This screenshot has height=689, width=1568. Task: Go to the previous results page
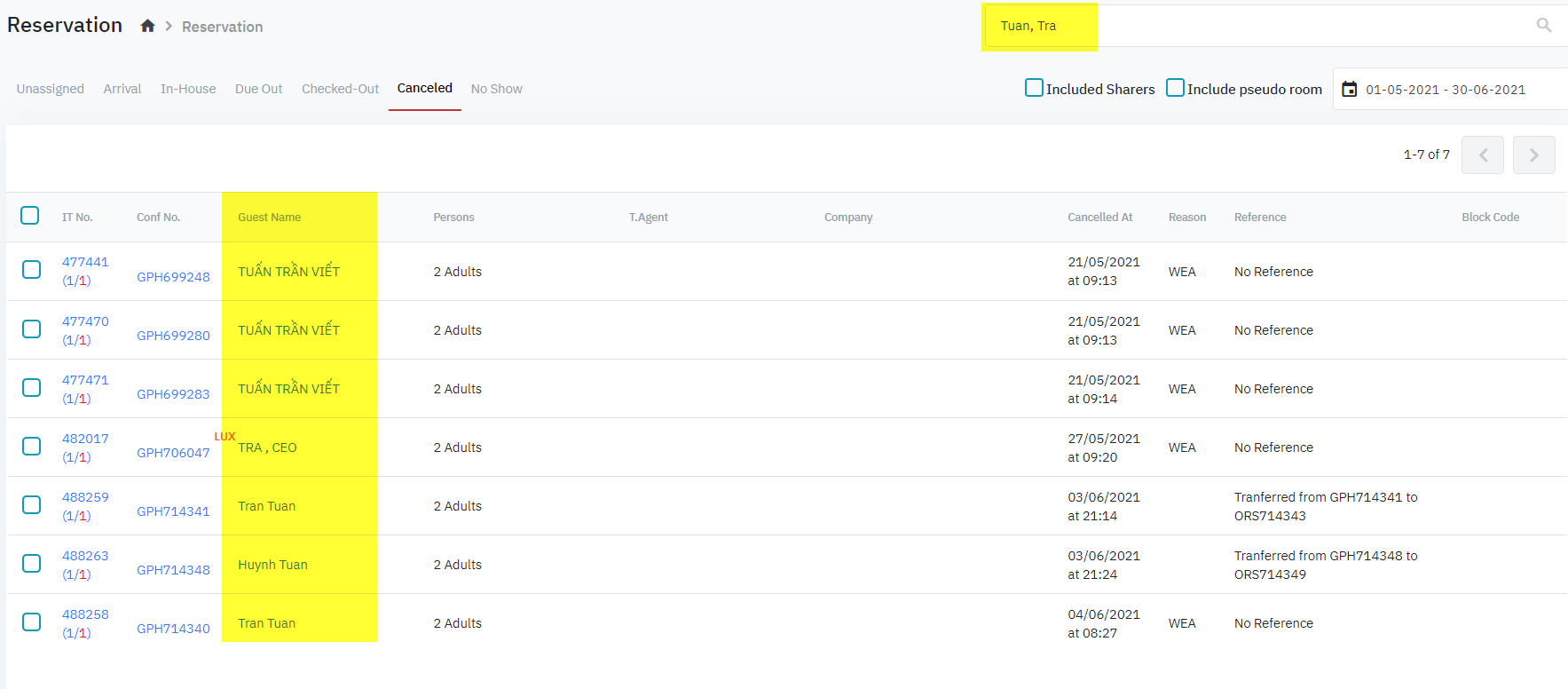(x=1482, y=154)
